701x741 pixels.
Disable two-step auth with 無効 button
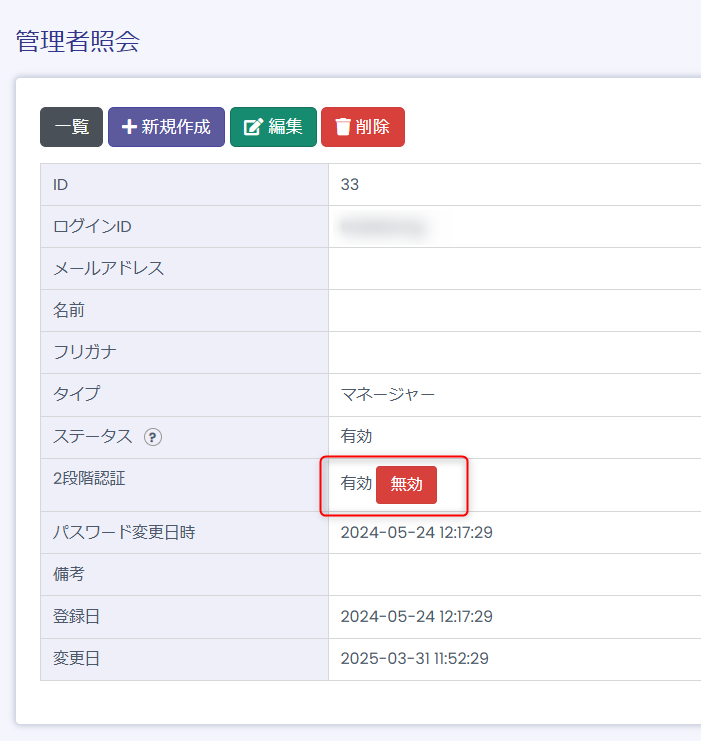406,484
